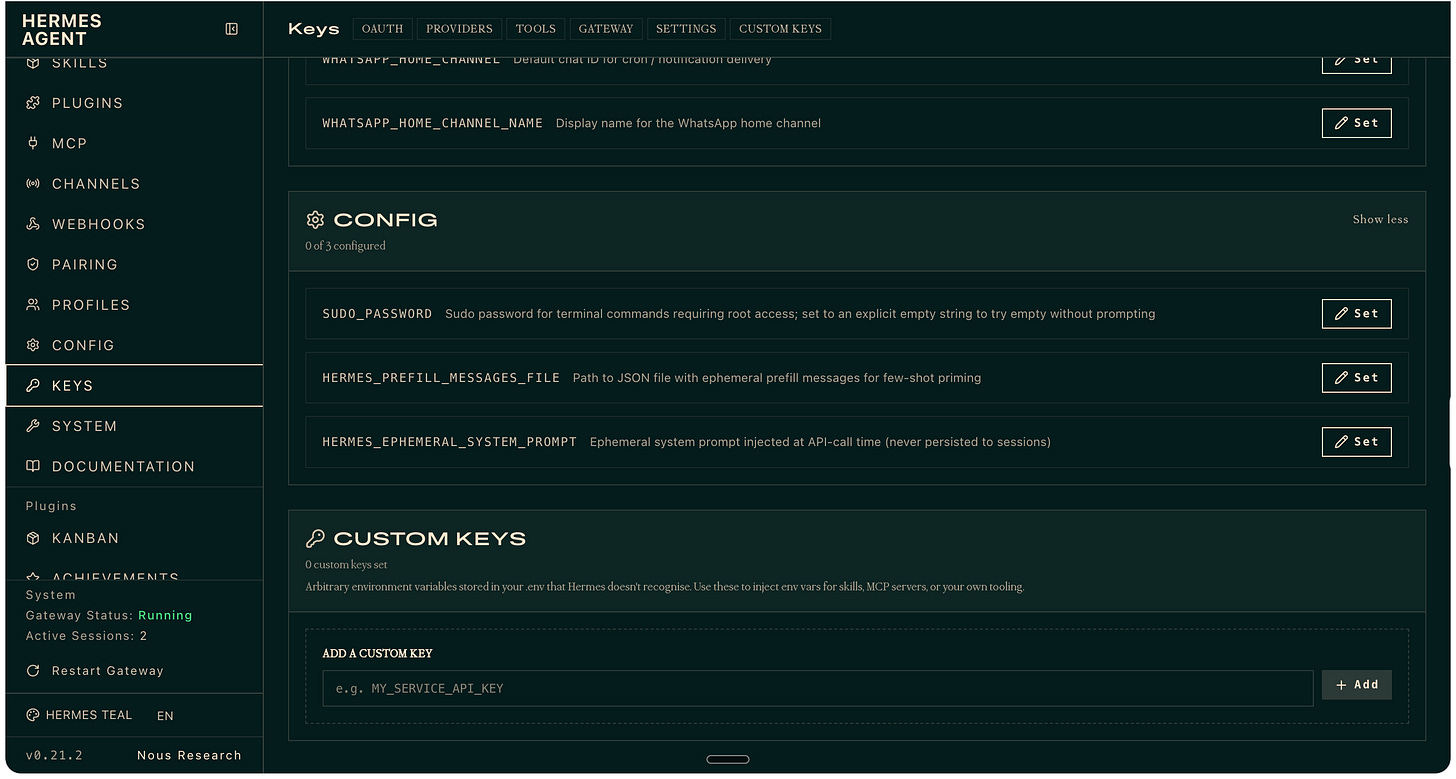Click the key icon beside CUSTOM KEYS heading
Viewport: 1456px width, 779px height.
(x=315, y=539)
